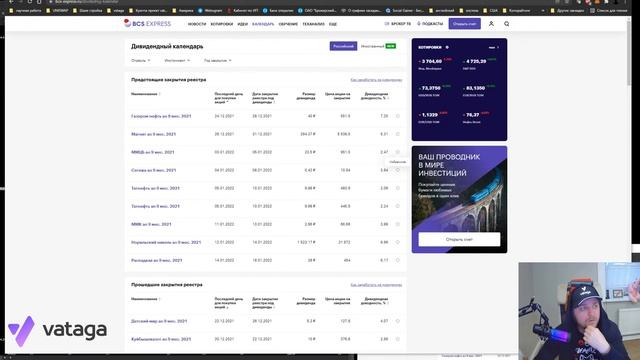
Task: Add Сегежа row to favorites
Action: click(398, 170)
